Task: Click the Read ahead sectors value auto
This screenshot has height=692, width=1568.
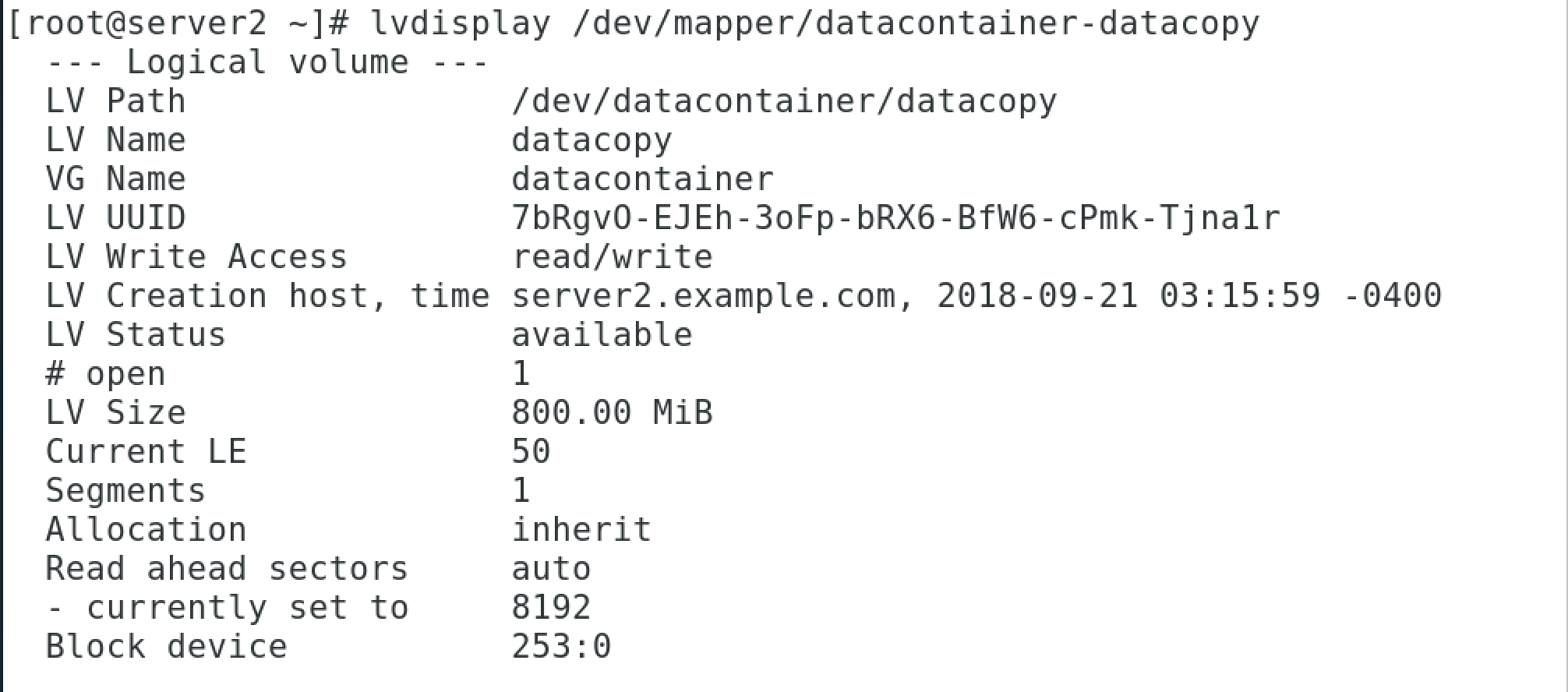Action: coord(551,569)
